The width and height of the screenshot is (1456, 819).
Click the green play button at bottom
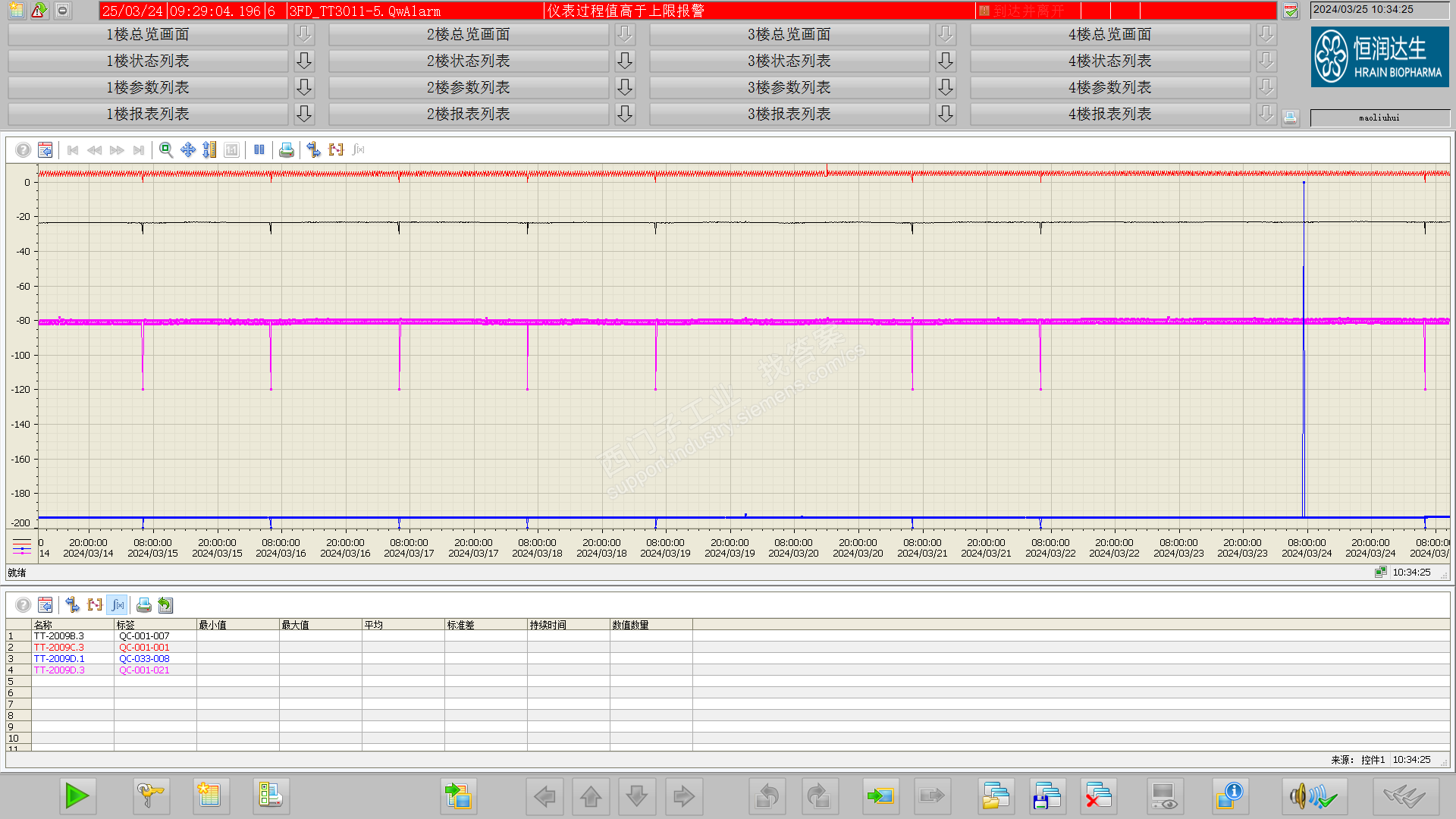[77, 796]
